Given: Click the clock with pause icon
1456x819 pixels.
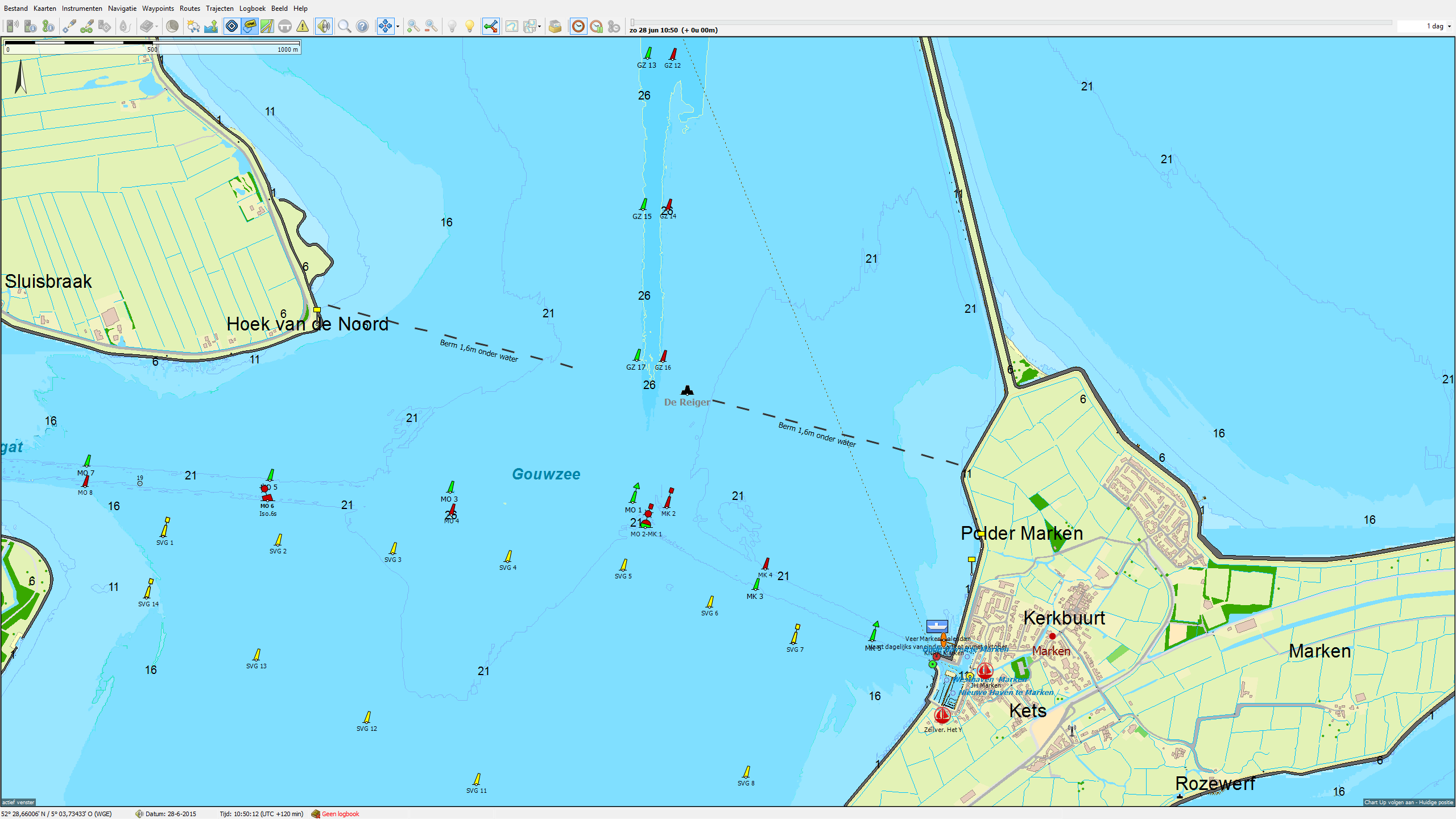Looking at the screenshot, I should coord(596,26).
